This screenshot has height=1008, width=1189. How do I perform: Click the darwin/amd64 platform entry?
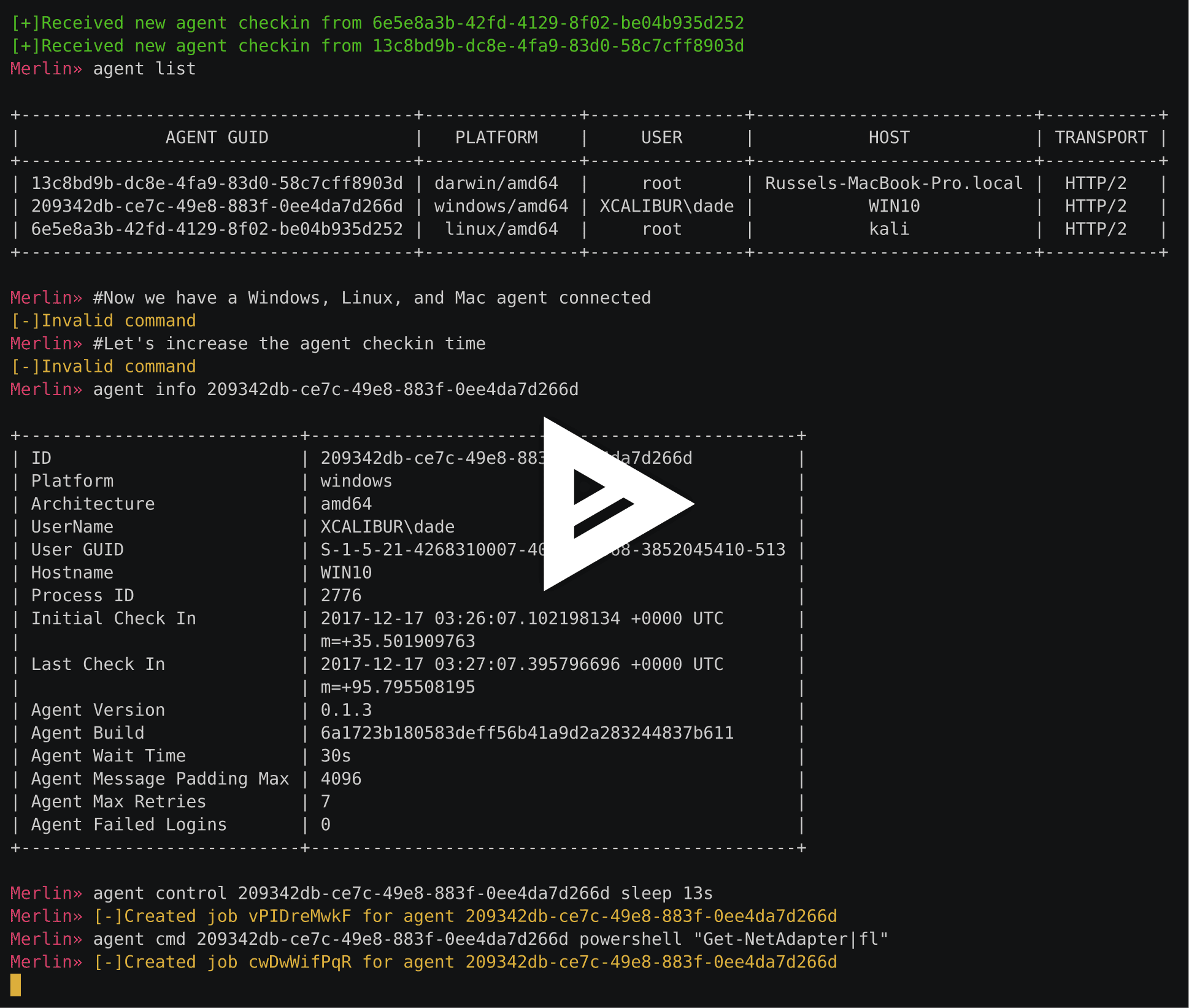(x=497, y=183)
